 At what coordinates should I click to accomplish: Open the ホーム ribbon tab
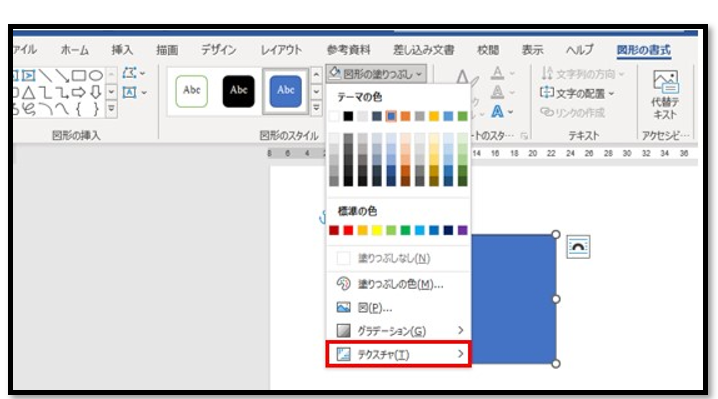pyautogui.click(x=75, y=49)
